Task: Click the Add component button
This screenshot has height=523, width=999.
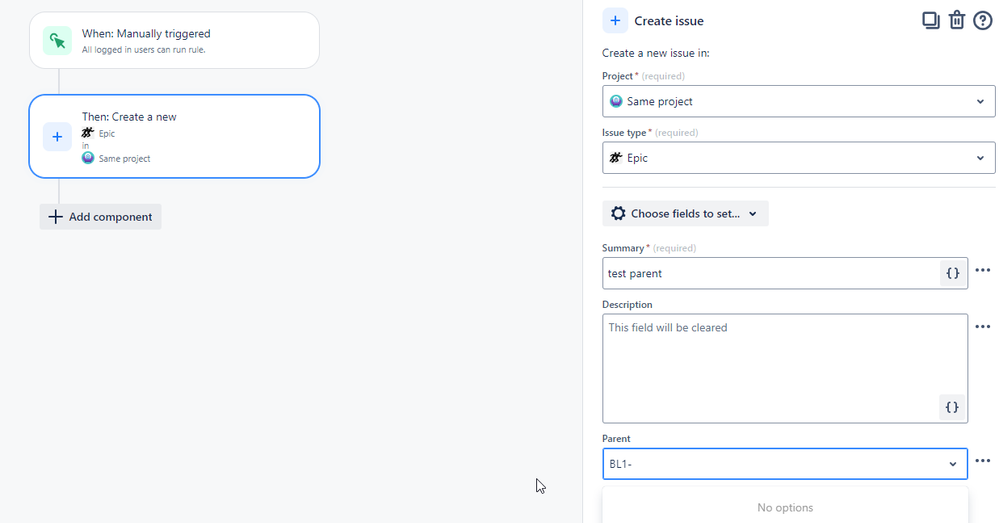Action: coord(100,217)
